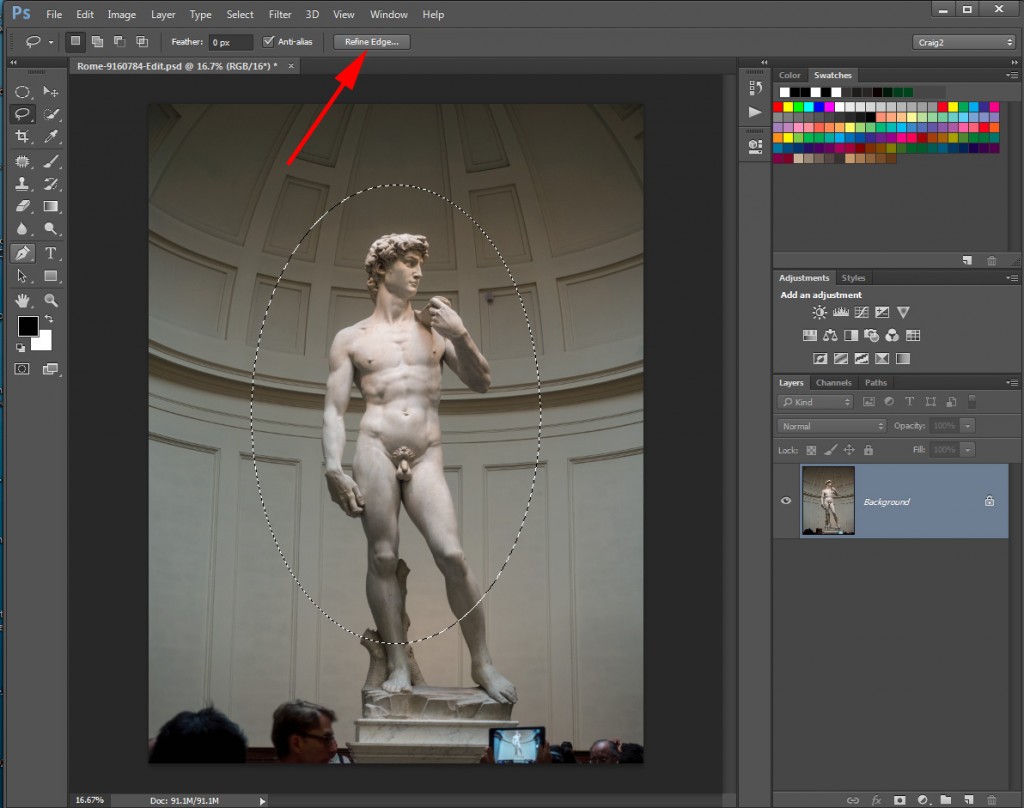Select the Lasso tool in toolbox
This screenshot has height=808, width=1024.
click(x=22, y=114)
